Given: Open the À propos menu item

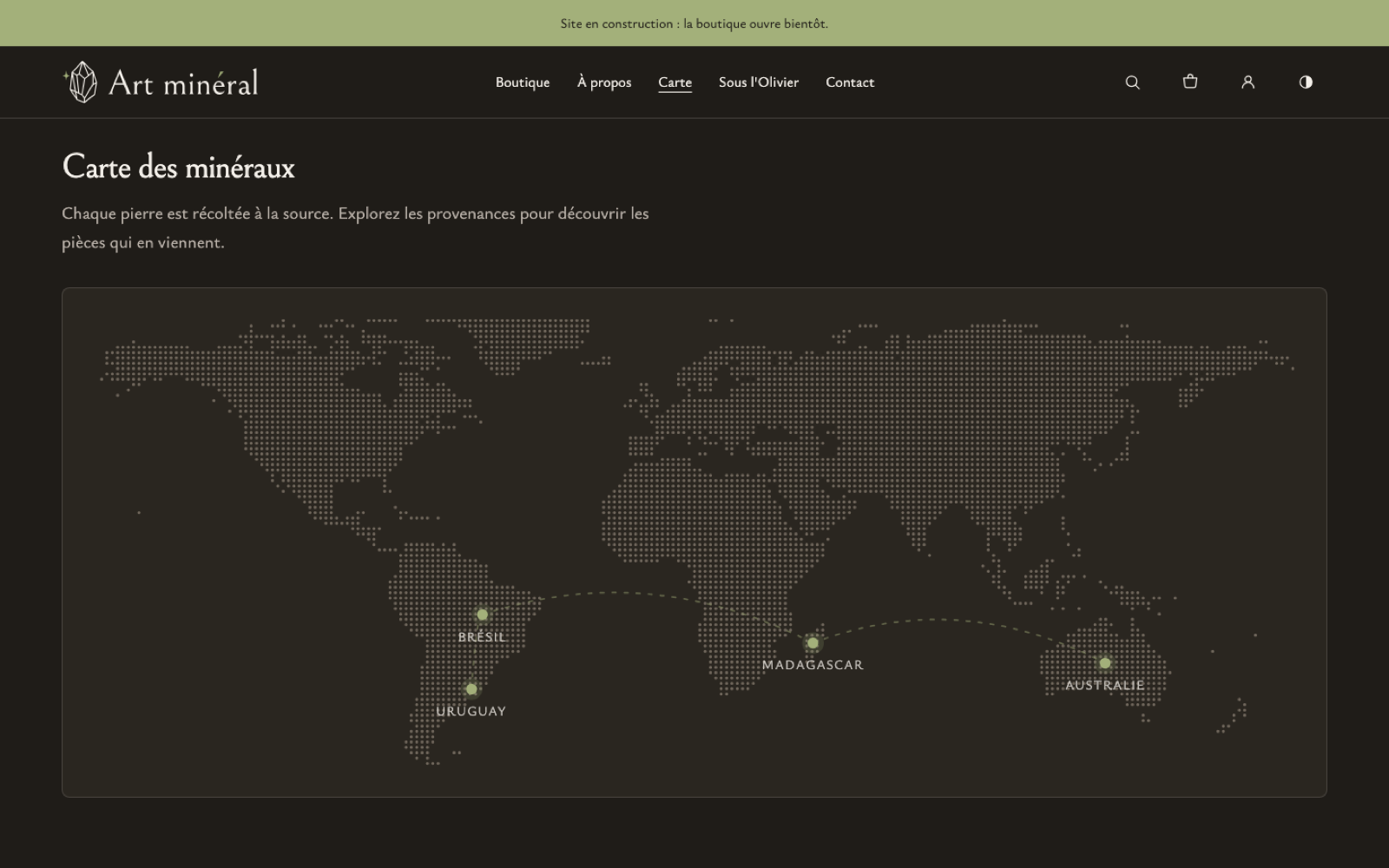Looking at the screenshot, I should point(604,82).
